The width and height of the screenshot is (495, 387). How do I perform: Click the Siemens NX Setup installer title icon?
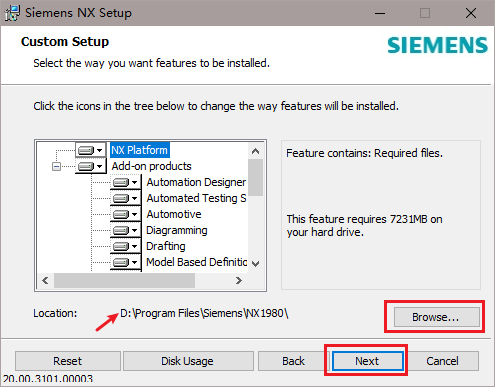pyautogui.click(x=12, y=13)
